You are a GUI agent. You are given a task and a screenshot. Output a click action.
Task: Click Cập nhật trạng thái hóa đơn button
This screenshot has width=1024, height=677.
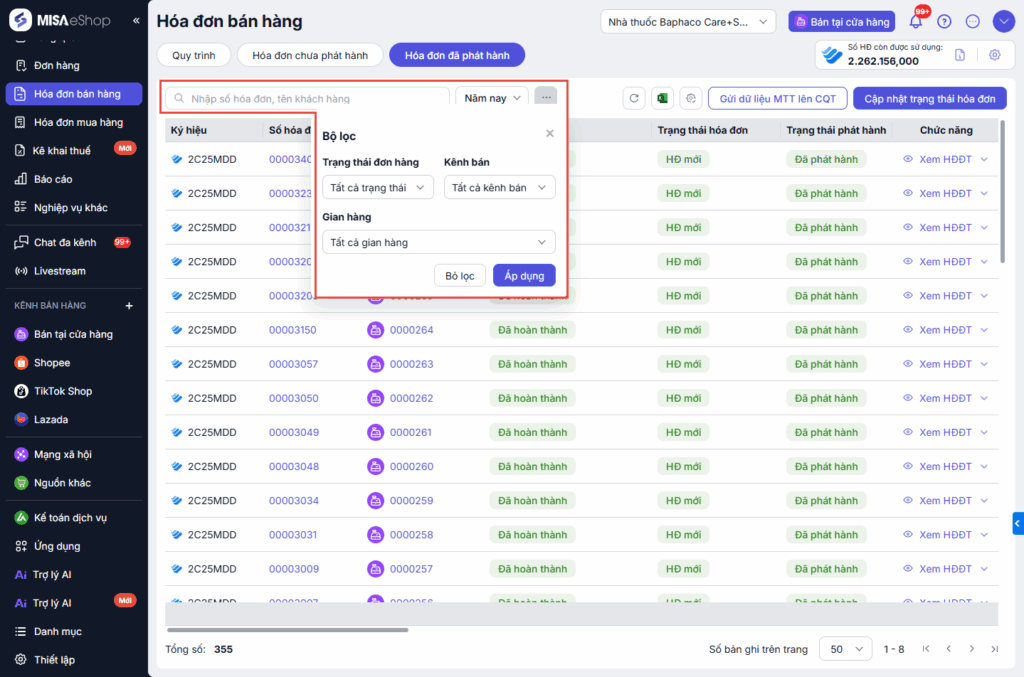click(x=929, y=98)
